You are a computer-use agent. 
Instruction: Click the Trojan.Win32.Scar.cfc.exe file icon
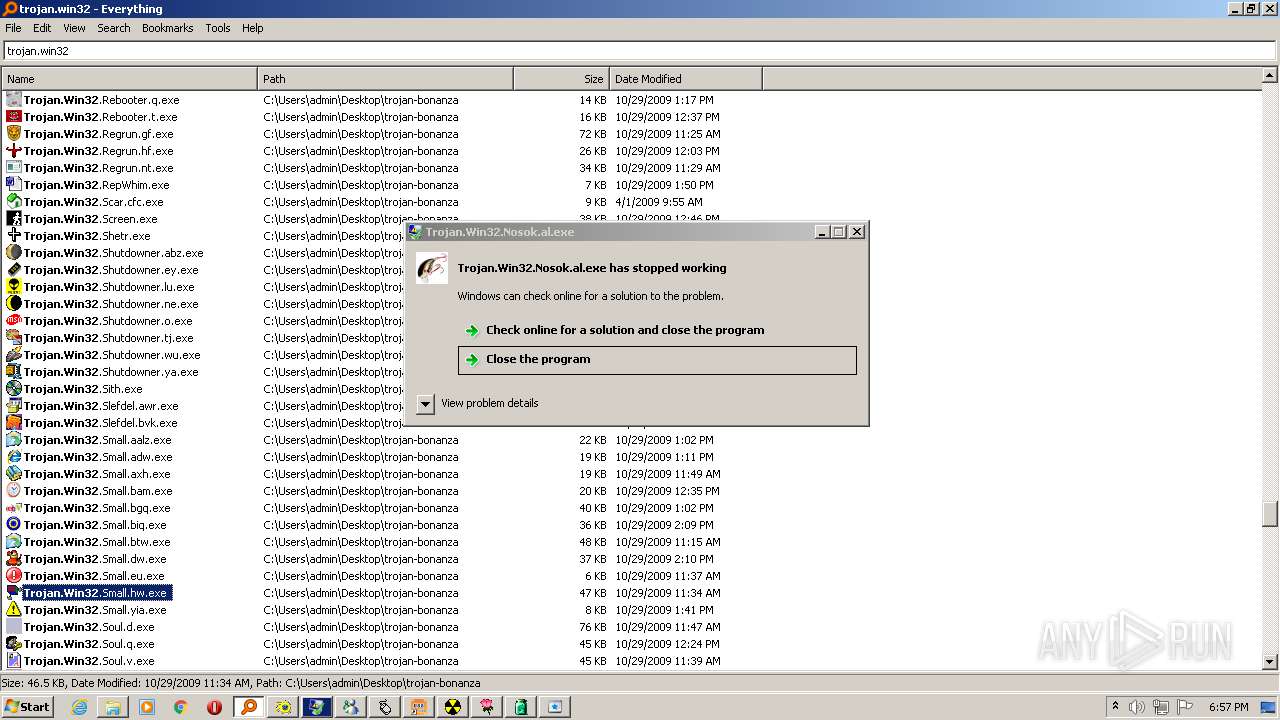tap(14, 202)
